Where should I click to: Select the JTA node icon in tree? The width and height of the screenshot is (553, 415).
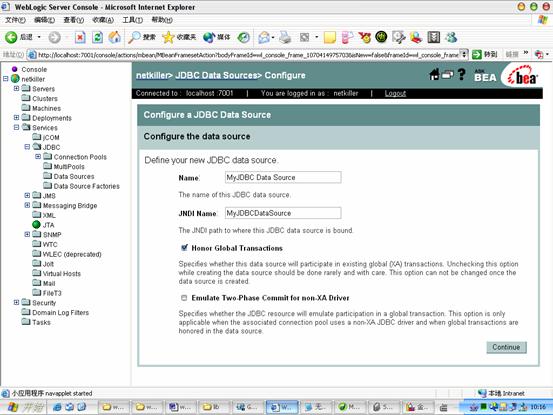36,225
